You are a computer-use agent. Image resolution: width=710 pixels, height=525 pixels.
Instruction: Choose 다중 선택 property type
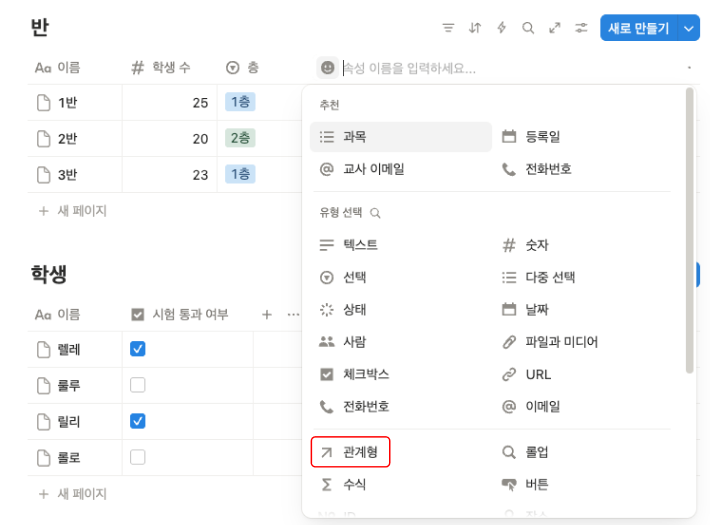point(583,277)
